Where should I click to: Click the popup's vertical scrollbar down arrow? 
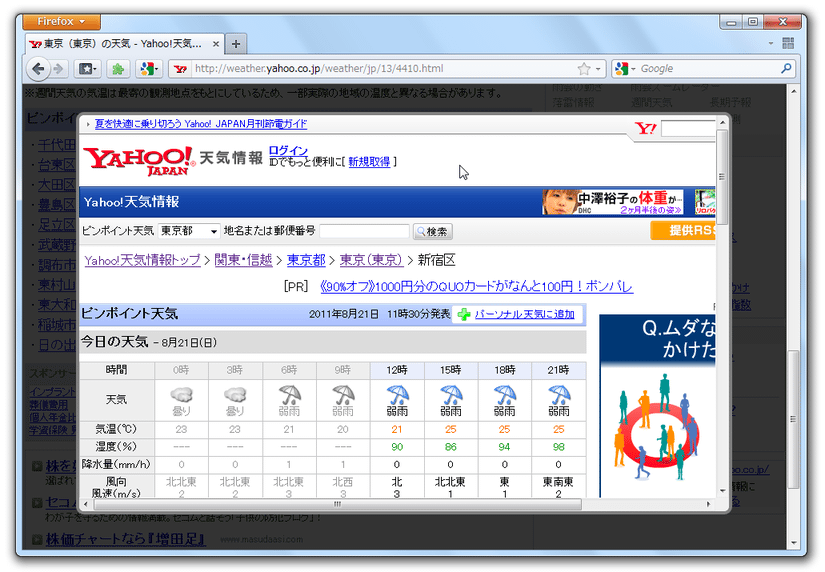pyautogui.click(x=722, y=490)
